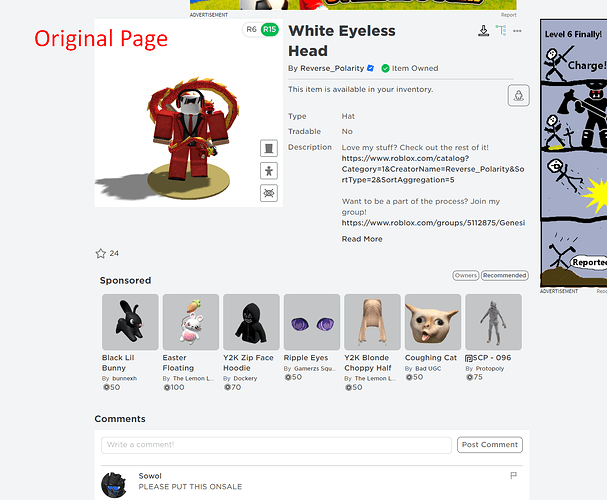Open Easter Floating item thumbnail
The width and height of the screenshot is (607, 500).
(x=191, y=322)
